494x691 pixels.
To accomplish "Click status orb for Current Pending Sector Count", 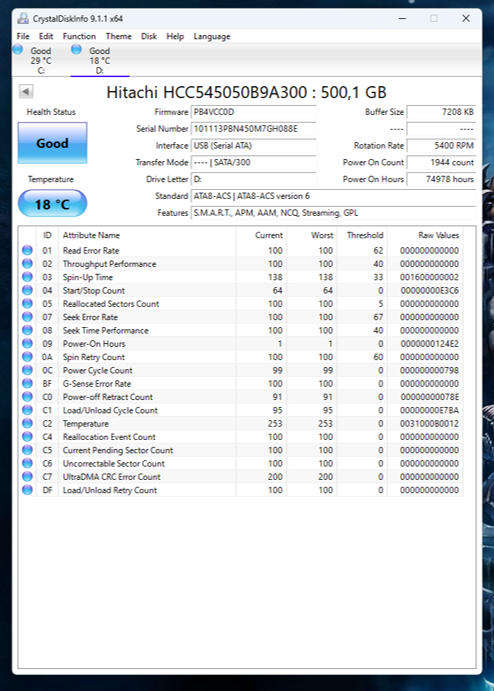I will click(27, 450).
